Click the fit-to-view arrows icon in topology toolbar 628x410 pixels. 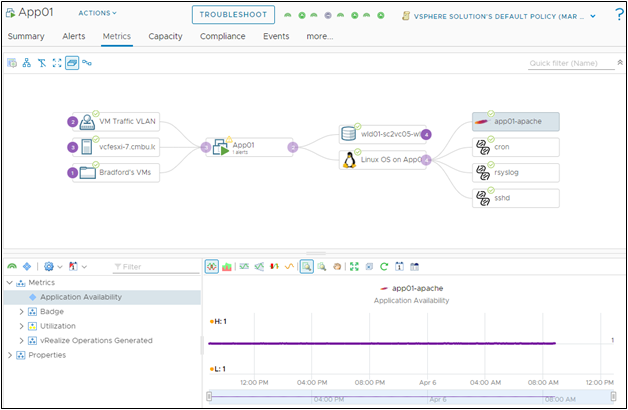point(57,63)
